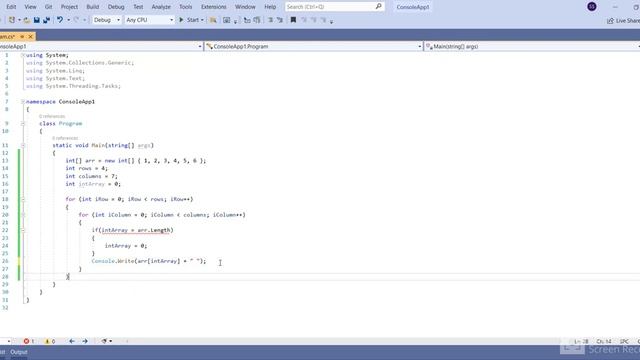The width and height of the screenshot is (640, 360).
Task: Open the ConsoleApp1.Program class dropdown
Action: [x=313, y=47]
